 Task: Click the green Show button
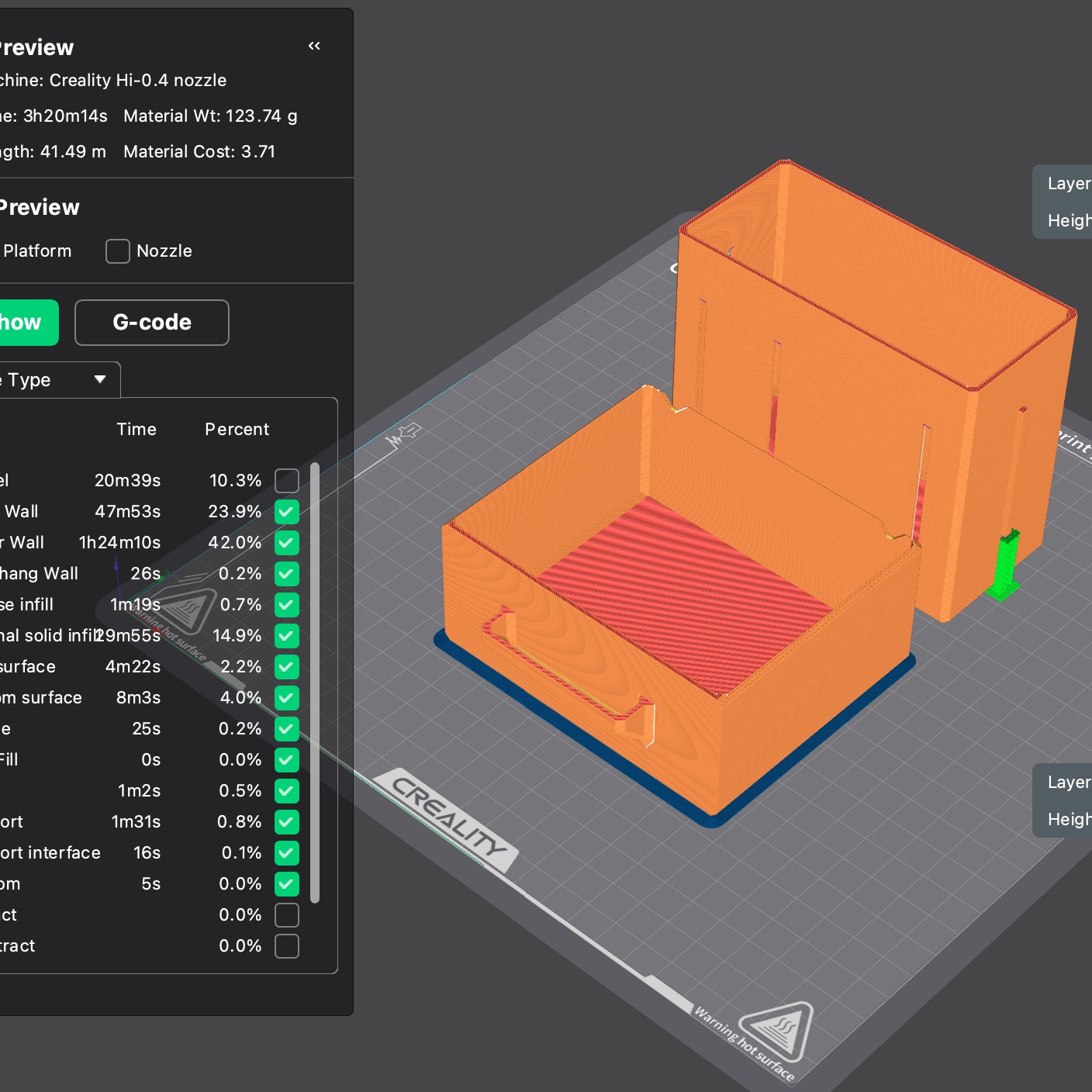point(23,323)
